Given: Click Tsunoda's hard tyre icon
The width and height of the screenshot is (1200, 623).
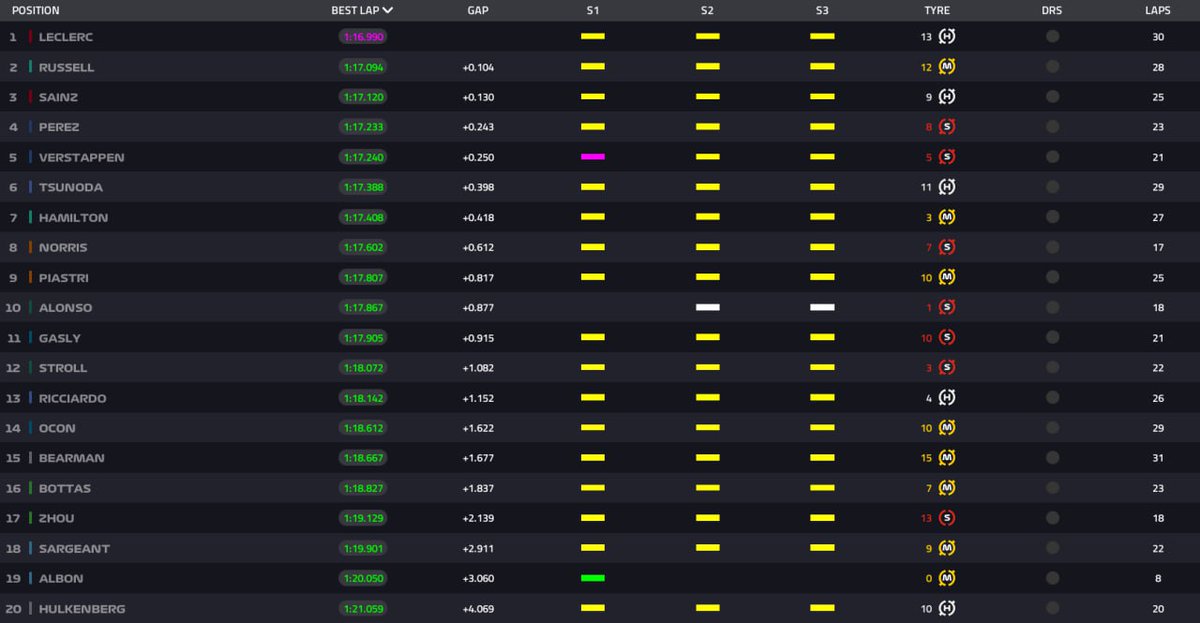Looking at the screenshot, I should (947, 187).
